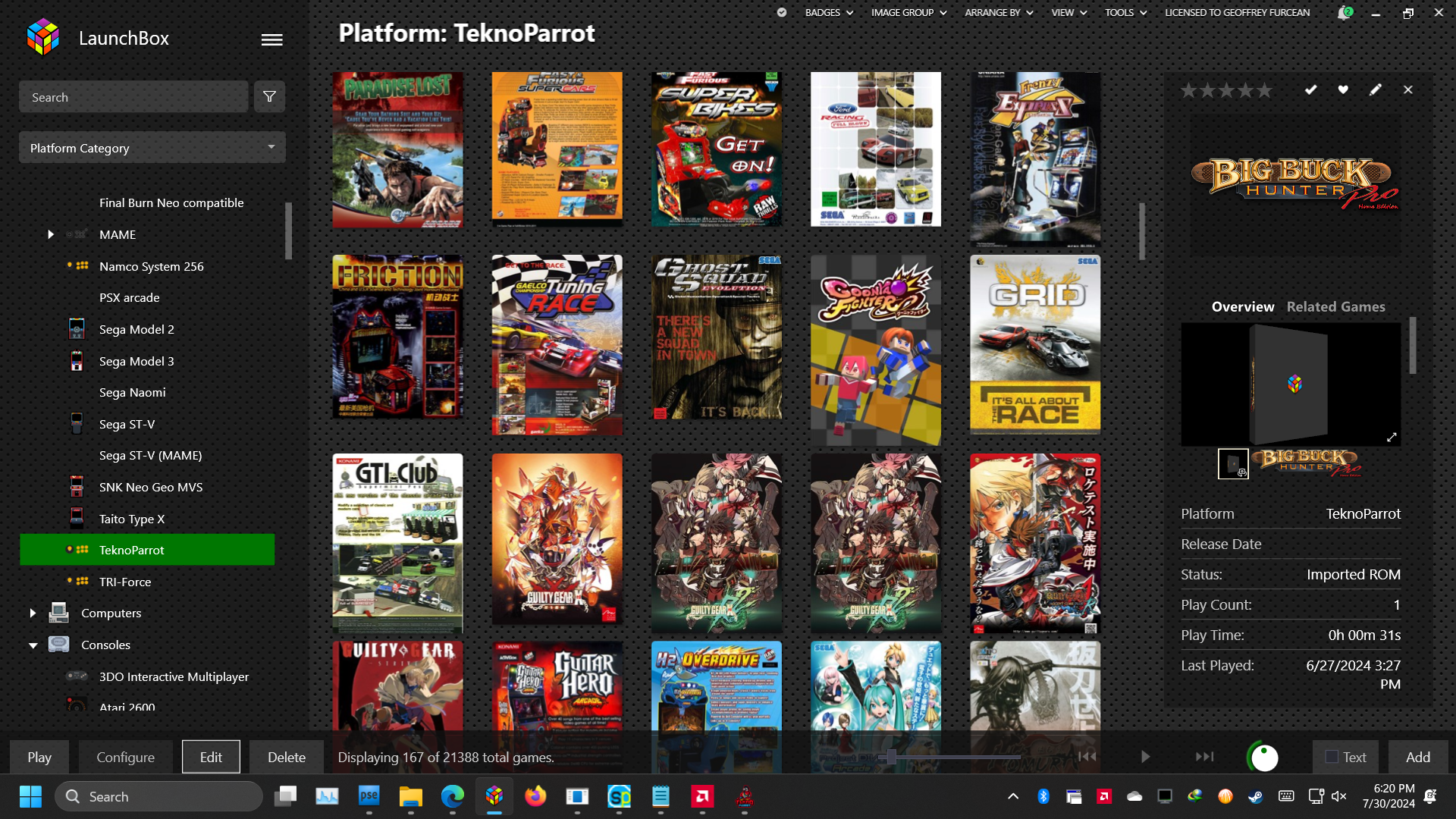Click the Add button
This screenshot has width=1456, height=819.
tap(1418, 757)
